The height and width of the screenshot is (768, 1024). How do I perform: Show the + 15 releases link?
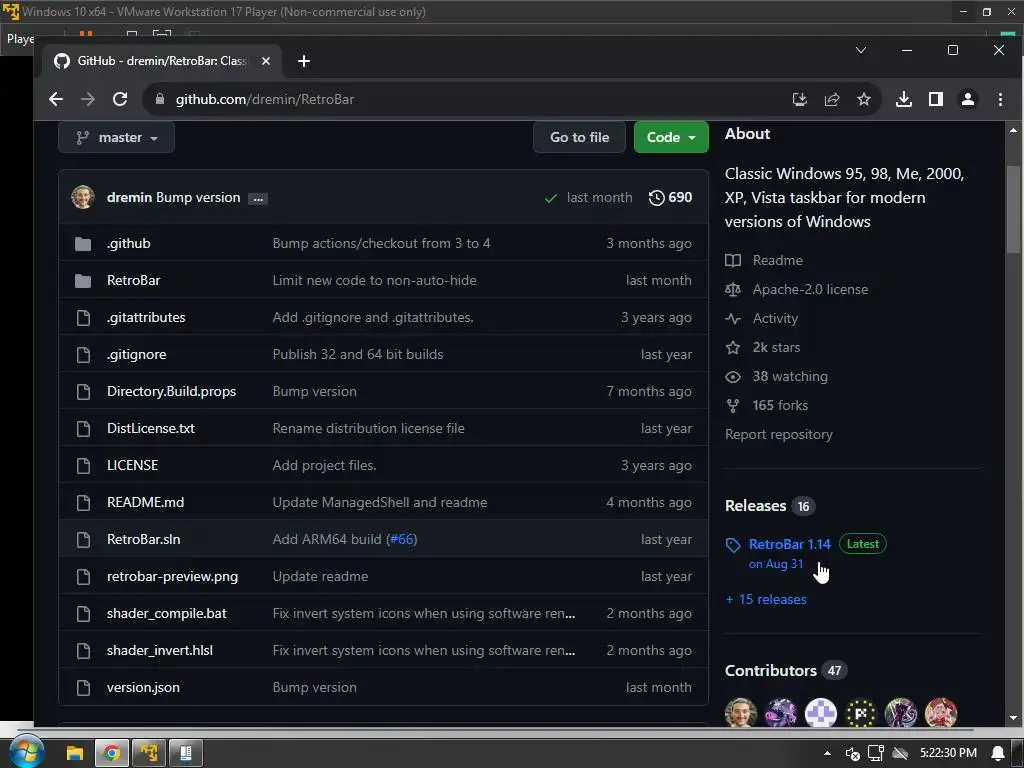click(766, 600)
